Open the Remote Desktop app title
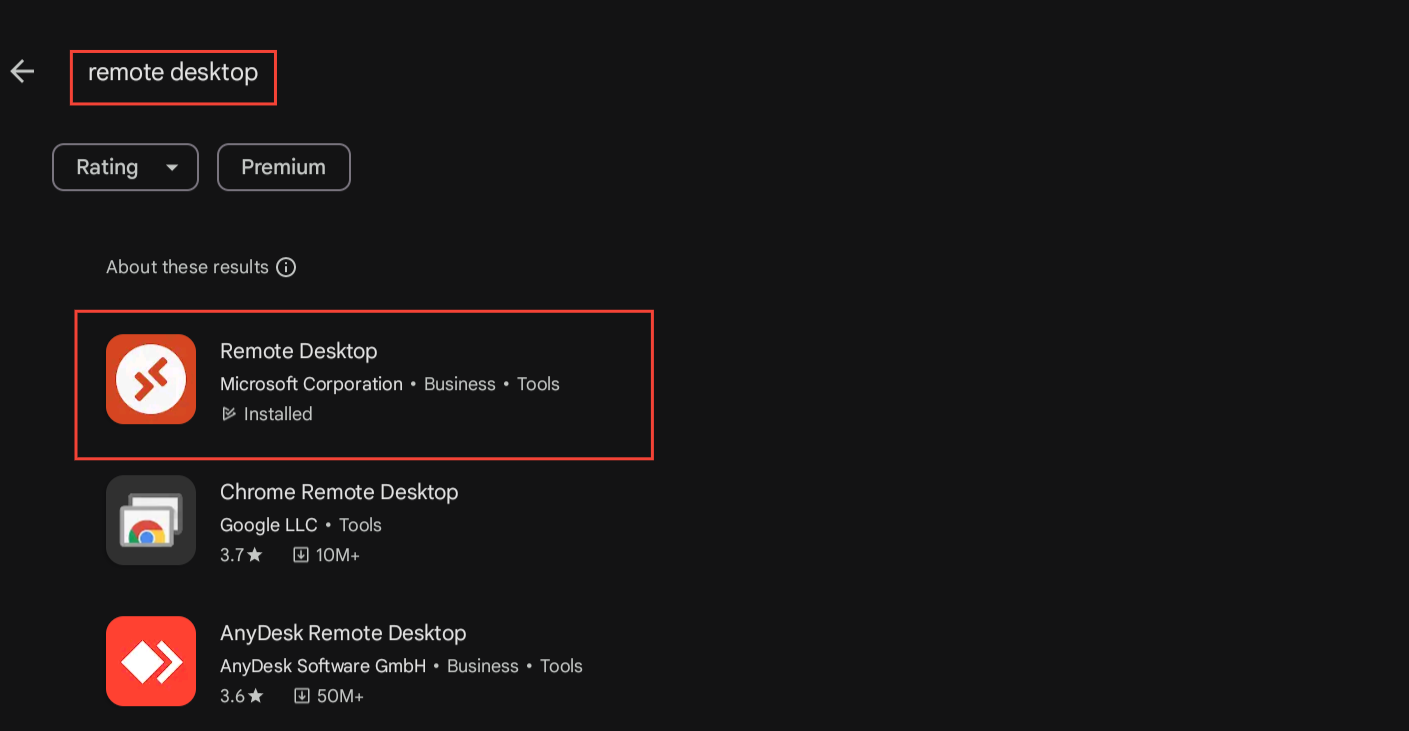Image resolution: width=1409 pixels, height=731 pixels. 299,351
